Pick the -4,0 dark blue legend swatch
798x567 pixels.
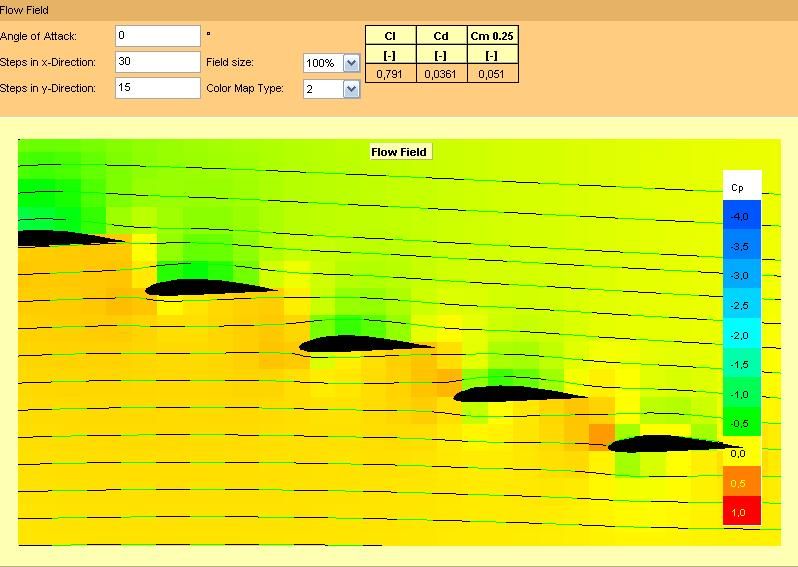pyautogui.click(x=741, y=216)
